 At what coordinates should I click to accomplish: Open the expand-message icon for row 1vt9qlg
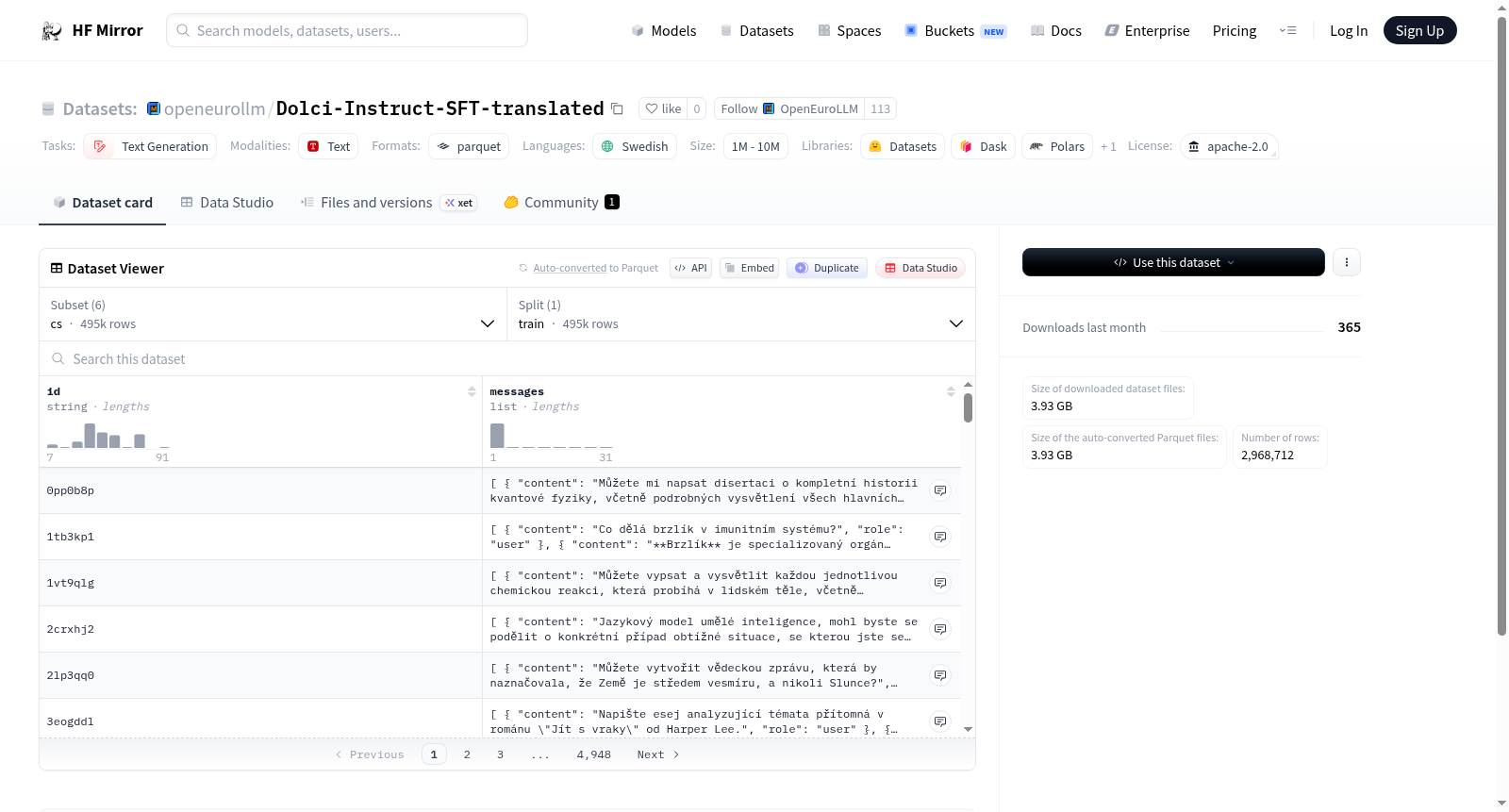pos(940,583)
